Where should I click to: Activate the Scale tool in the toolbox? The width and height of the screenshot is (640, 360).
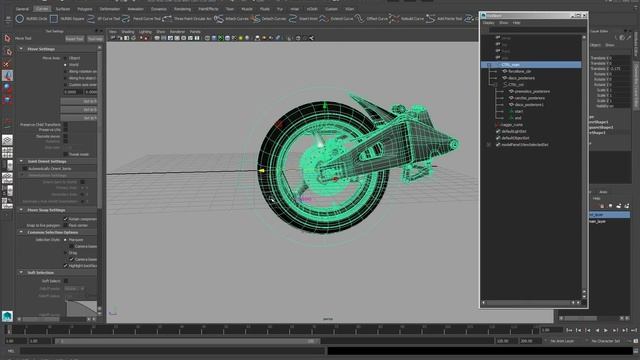pyautogui.click(x=7, y=99)
